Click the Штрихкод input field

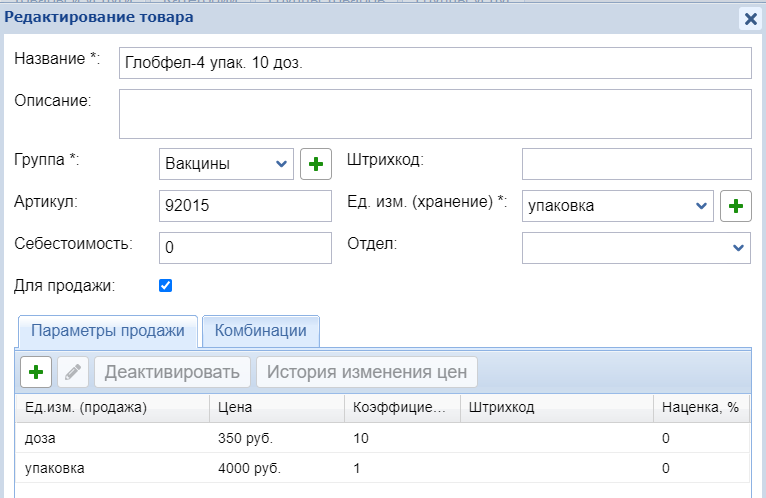pos(636,164)
